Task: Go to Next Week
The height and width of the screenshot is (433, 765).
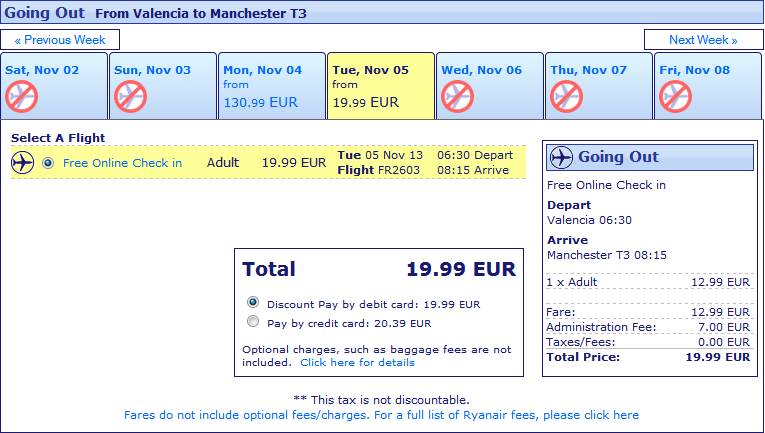Action: pyautogui.click(x=703, y=39)
